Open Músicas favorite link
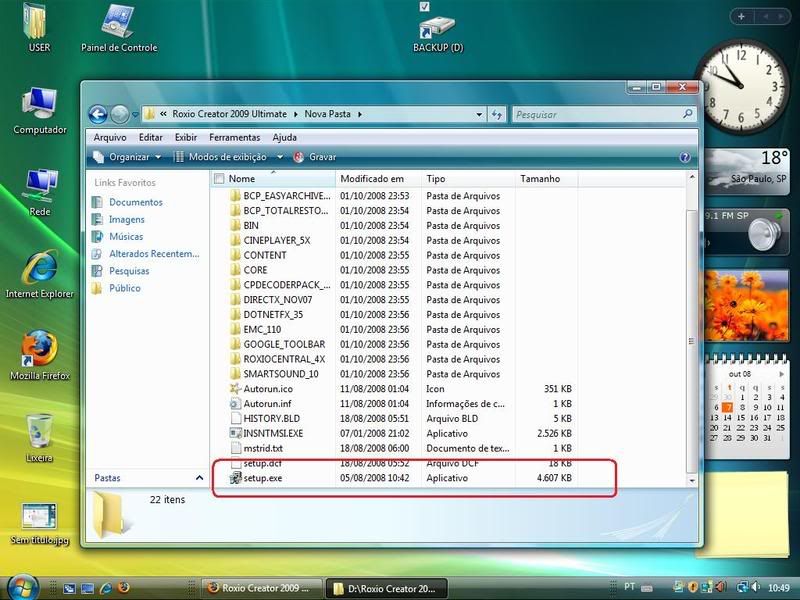 point(126,237)
